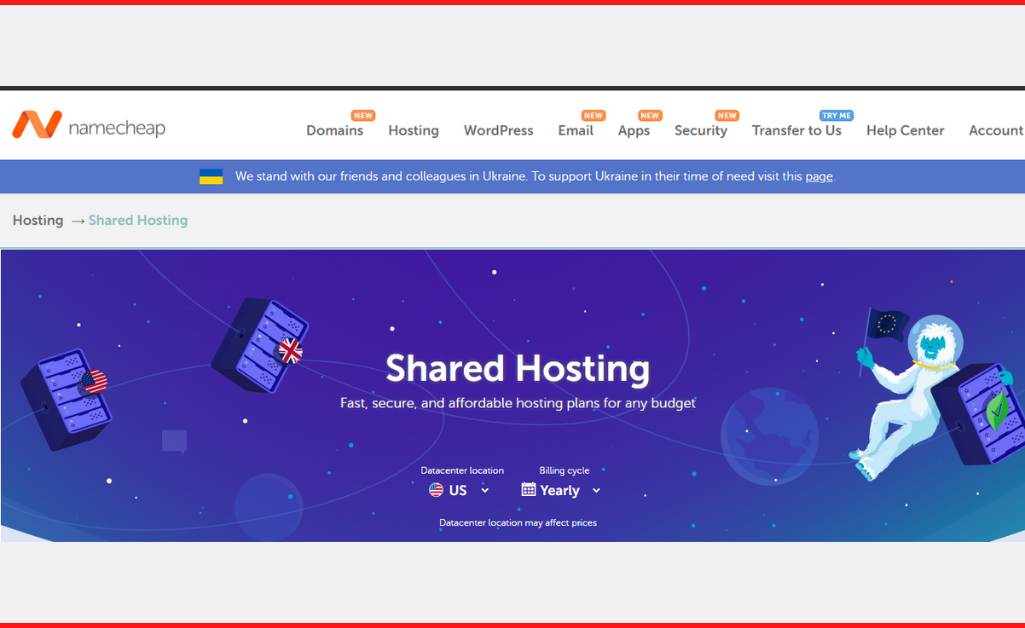Viewport: 1025px width, 628px height.
Task: Click 'Datacenter location may affect prices' note
Action: click(x=518, y=523)
